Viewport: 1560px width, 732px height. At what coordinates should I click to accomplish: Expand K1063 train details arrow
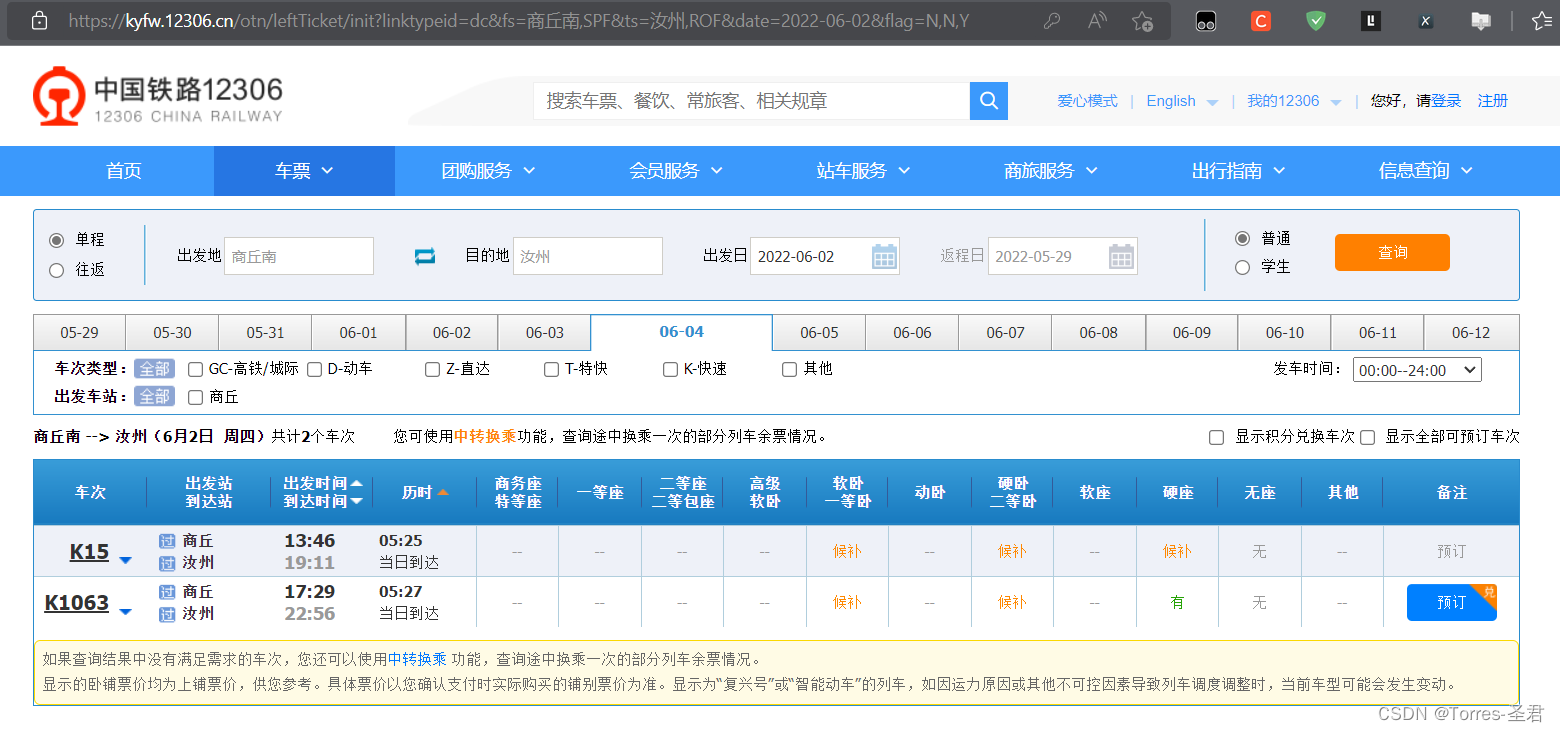(x=125, y=612)
